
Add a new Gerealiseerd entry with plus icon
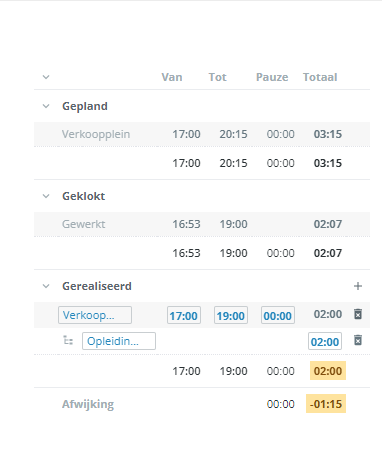coord(358,286)
